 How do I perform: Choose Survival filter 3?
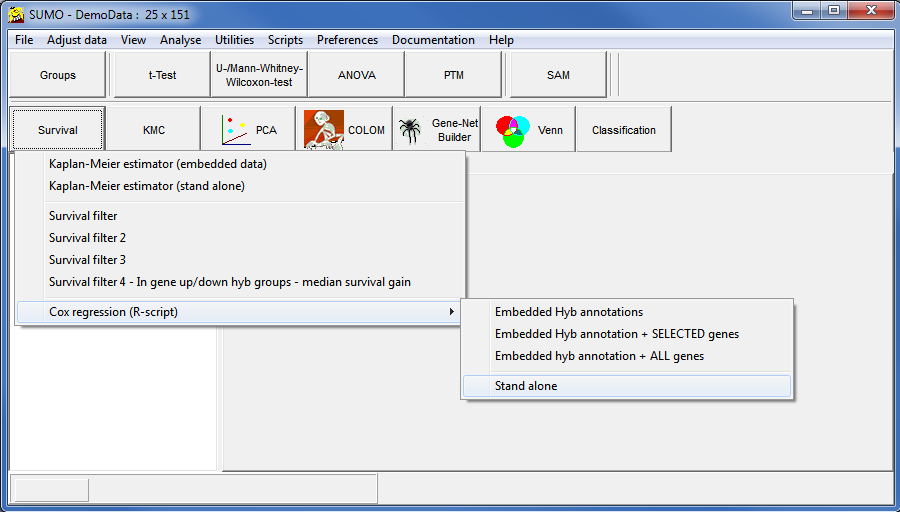coord(239,259)
